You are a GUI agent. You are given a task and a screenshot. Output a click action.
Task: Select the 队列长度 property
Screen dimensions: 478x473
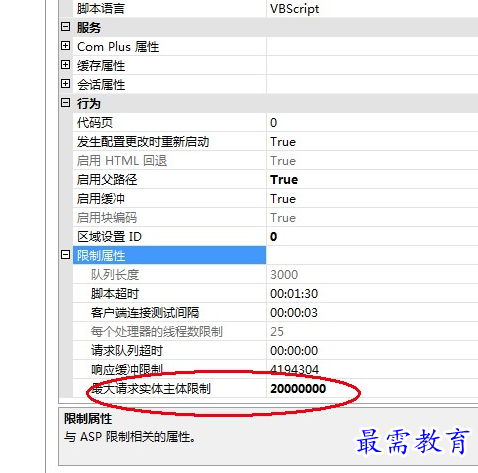tap(169, 274)
